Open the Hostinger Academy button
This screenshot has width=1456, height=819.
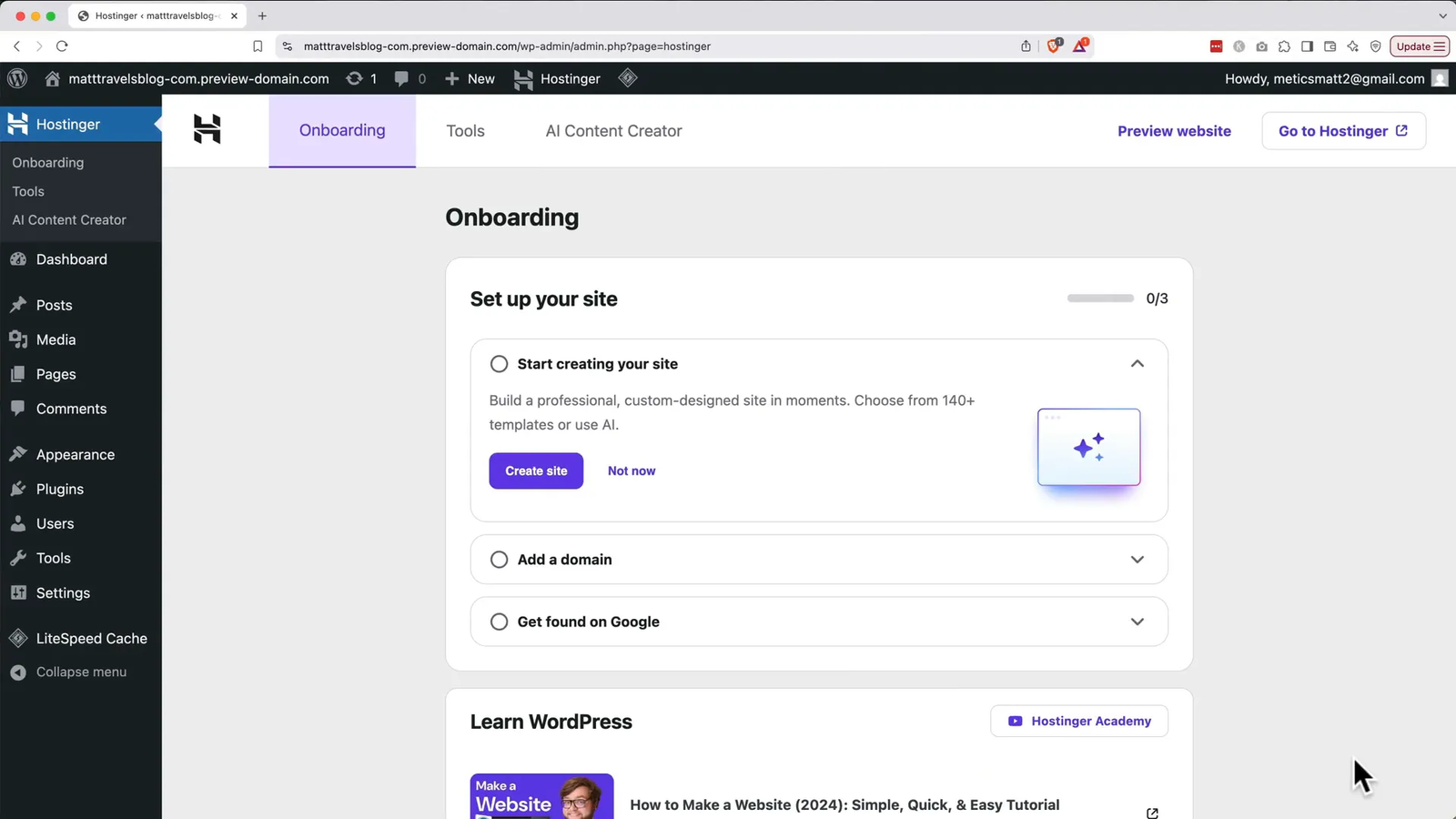(x=1079, y=721)
